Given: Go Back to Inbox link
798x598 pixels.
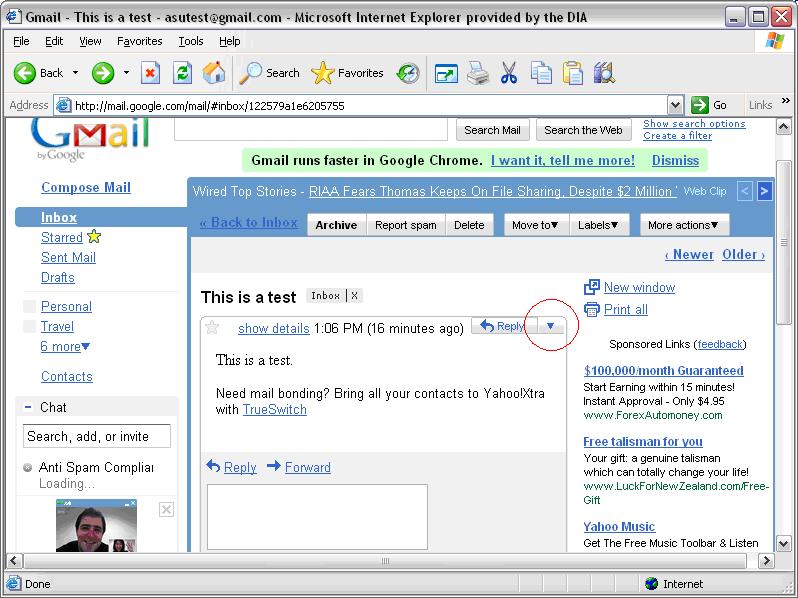Looking at the screenshot, I should coord(249,222).
